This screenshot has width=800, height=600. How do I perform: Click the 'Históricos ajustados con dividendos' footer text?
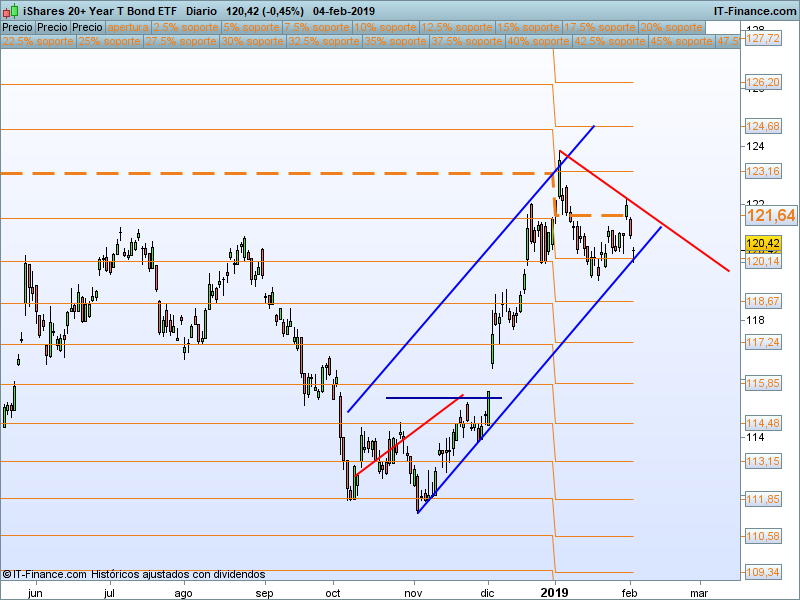178,574
